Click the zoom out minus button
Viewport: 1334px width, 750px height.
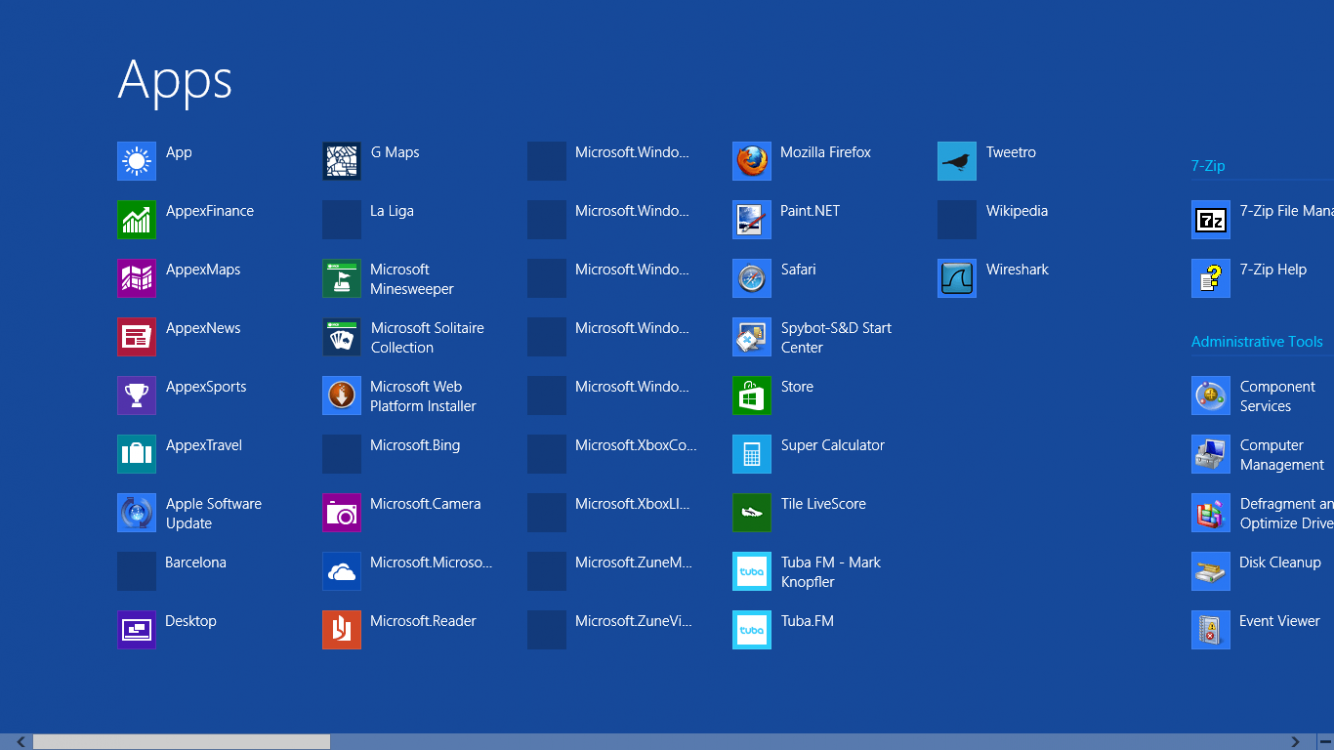click(x=1325, y=742)
